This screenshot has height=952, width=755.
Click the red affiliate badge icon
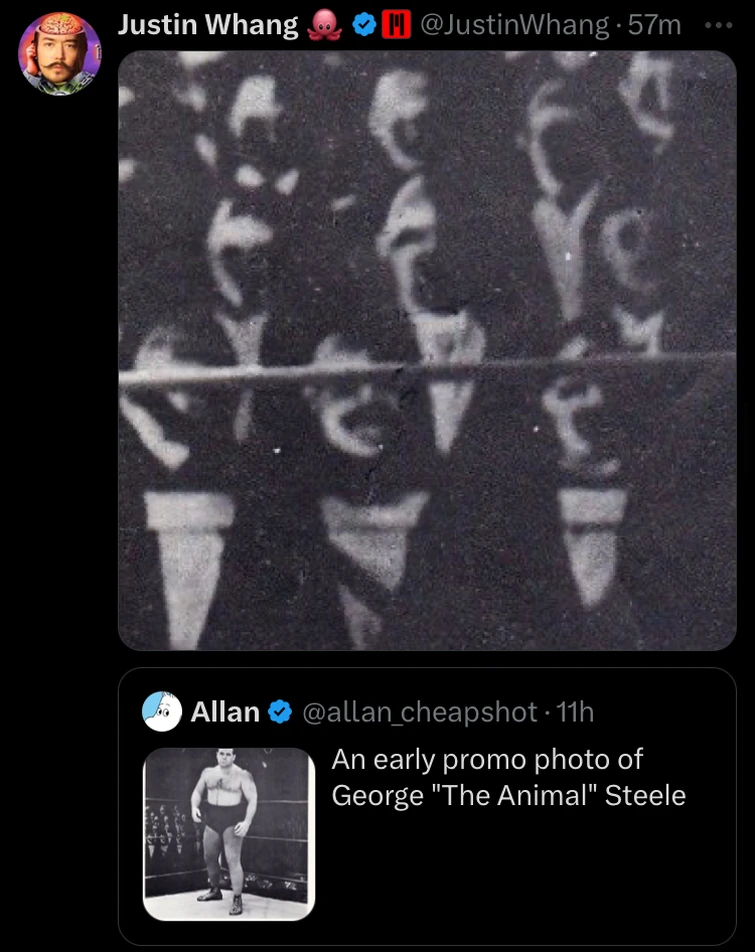[396, 26]
